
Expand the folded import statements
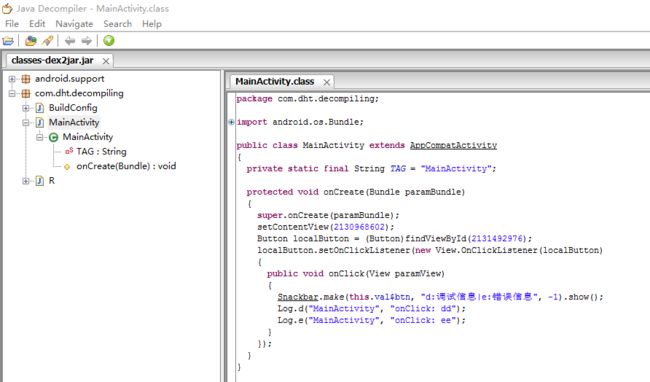point(231,122)
